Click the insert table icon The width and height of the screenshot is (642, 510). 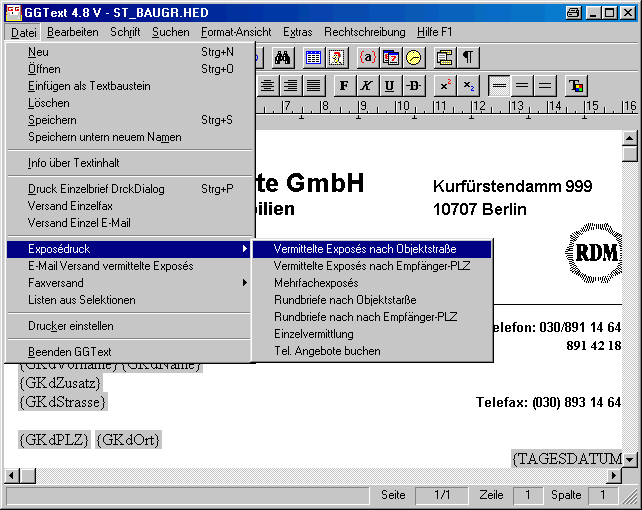(x=313, y=58)
